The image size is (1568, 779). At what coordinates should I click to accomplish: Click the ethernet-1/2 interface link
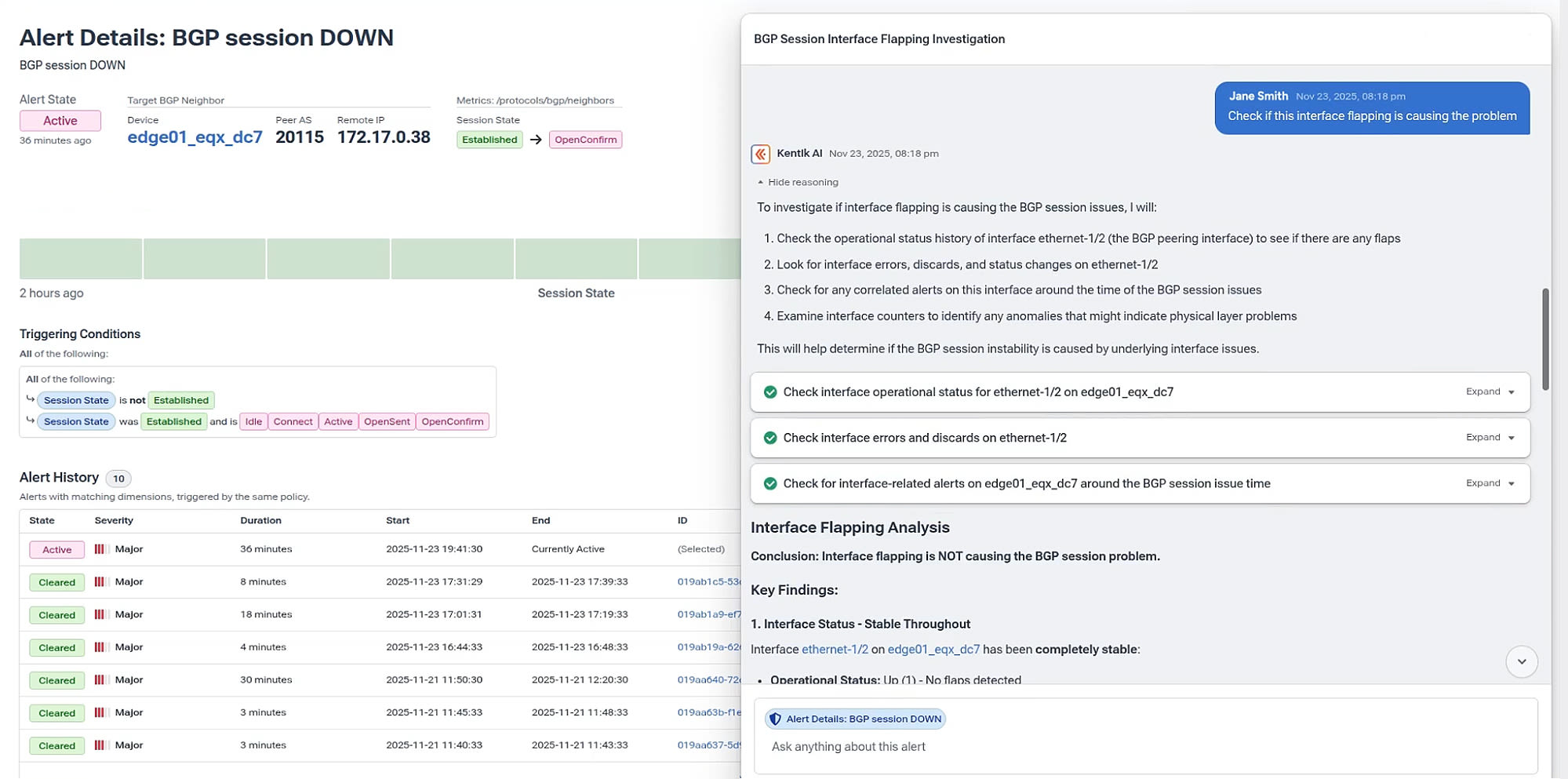point(834,649)
